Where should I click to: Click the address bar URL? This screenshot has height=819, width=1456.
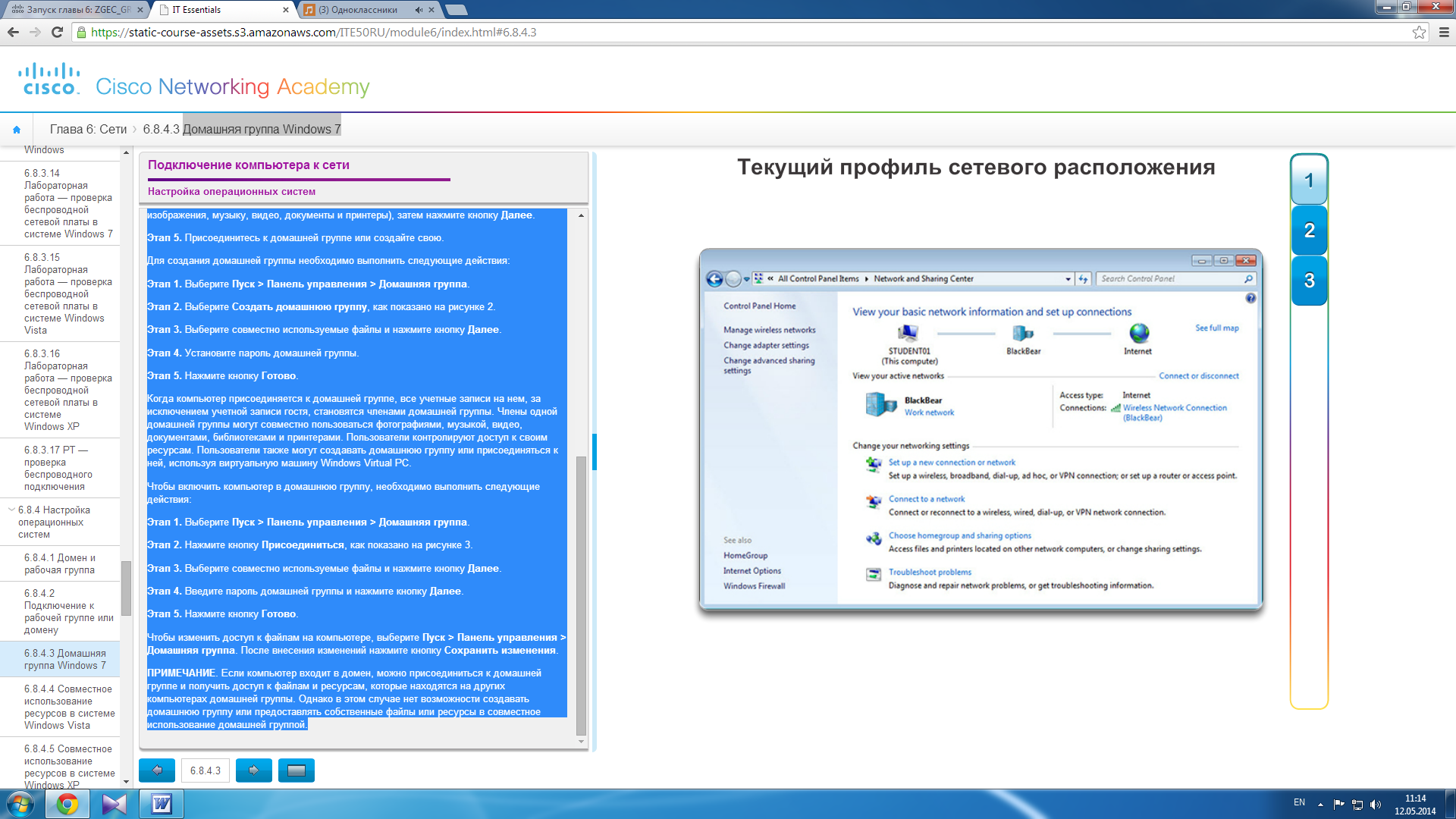314,33
